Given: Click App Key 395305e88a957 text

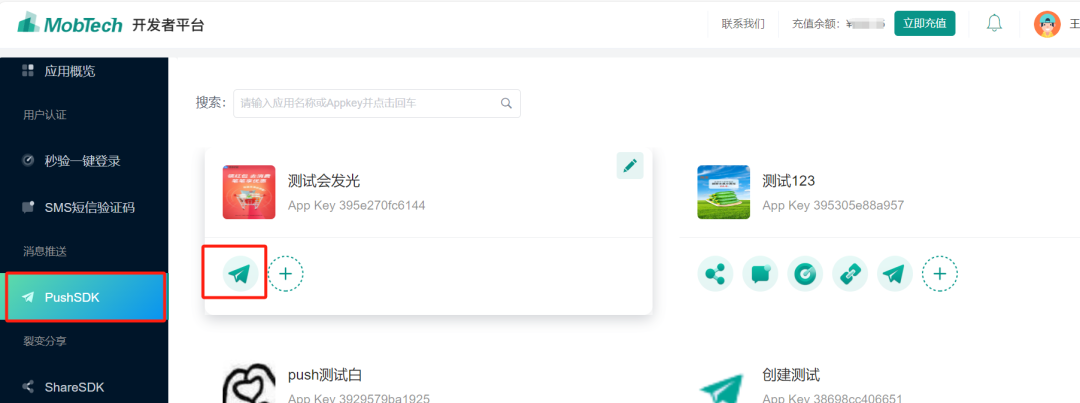Looking at the screenshot, I should click(x=833, y=205).
